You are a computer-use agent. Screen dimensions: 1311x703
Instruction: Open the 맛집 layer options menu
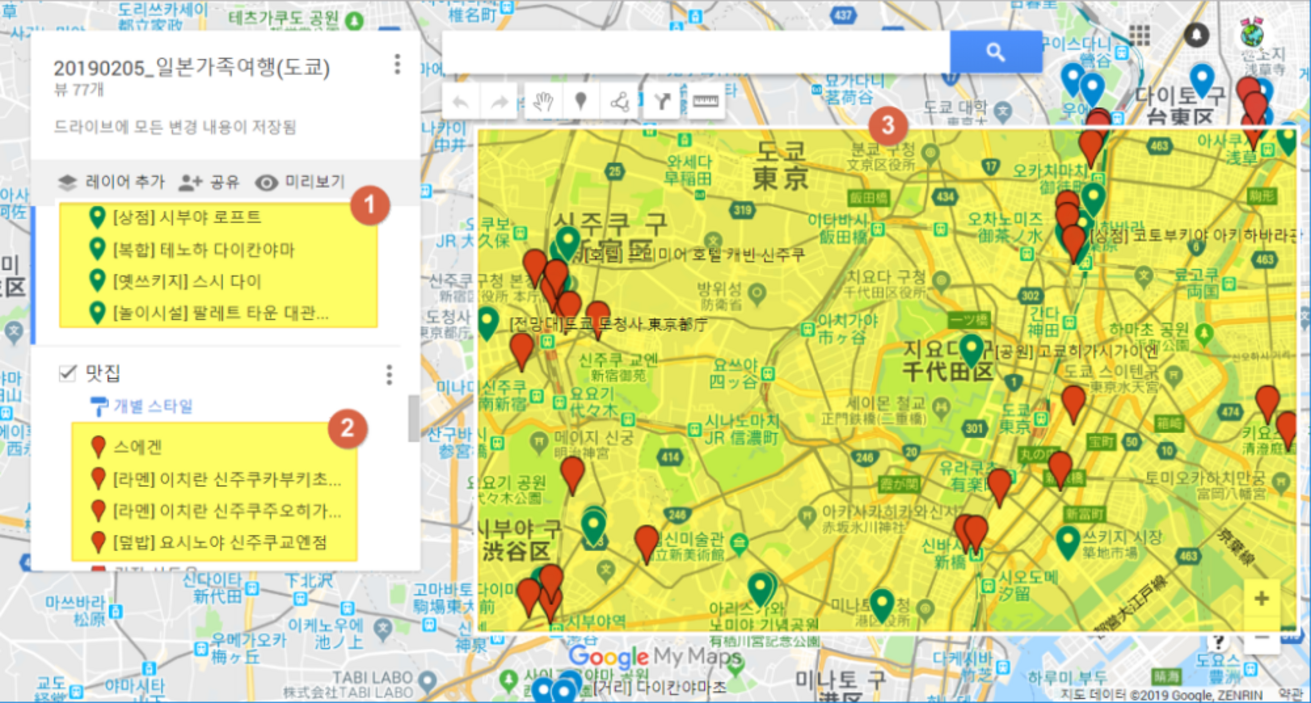[x=389, y=374]
